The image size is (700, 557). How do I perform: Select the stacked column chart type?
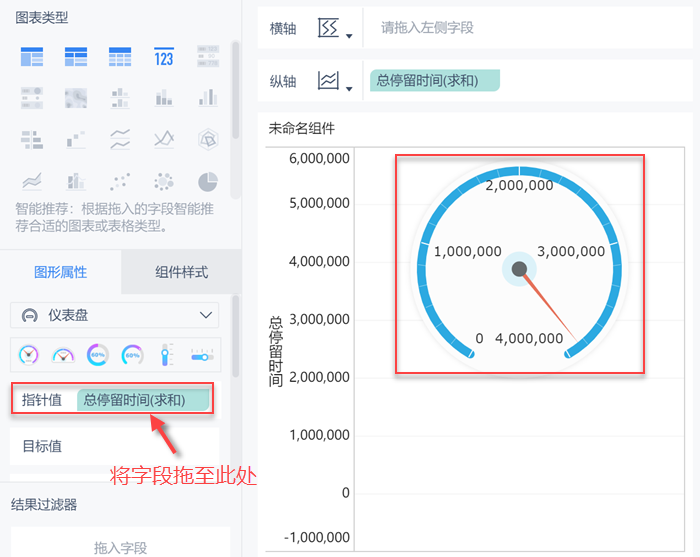pos(164,98)
